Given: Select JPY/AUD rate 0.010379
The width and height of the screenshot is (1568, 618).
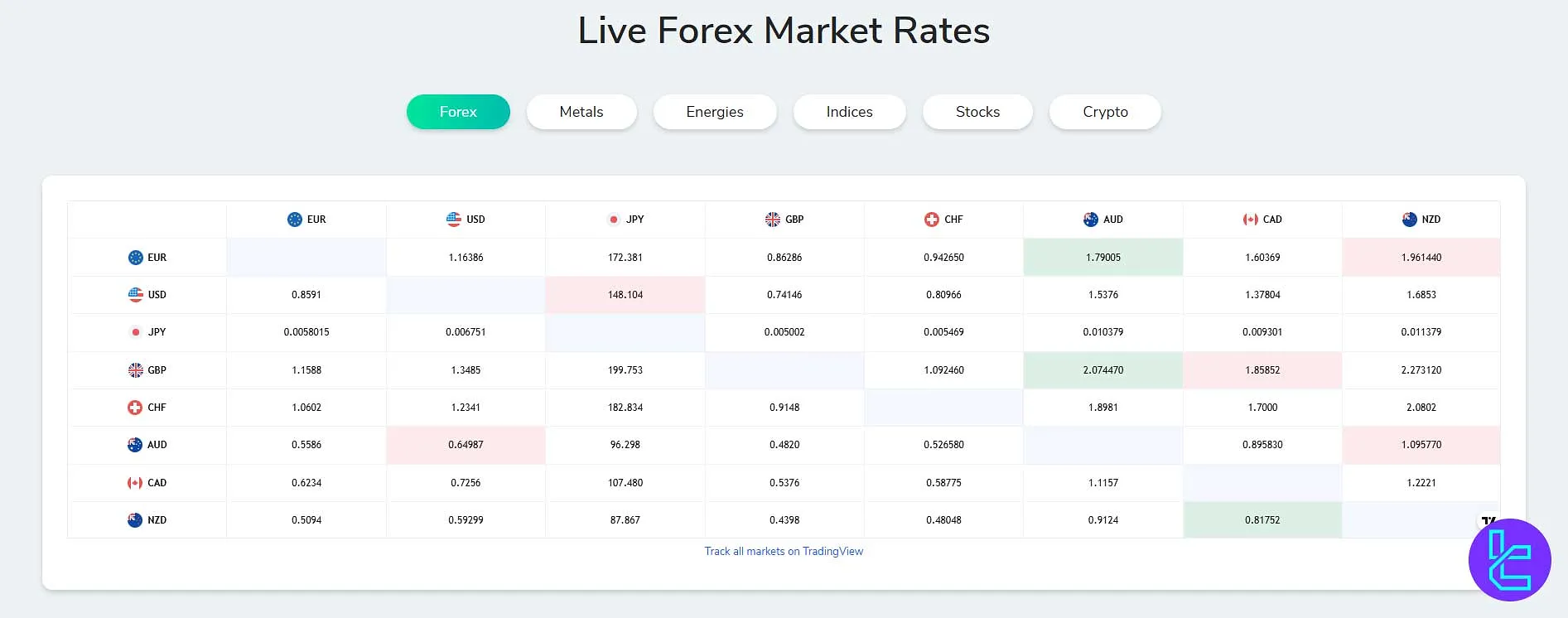Looking at the screenshot, I should coord(1103,332).
